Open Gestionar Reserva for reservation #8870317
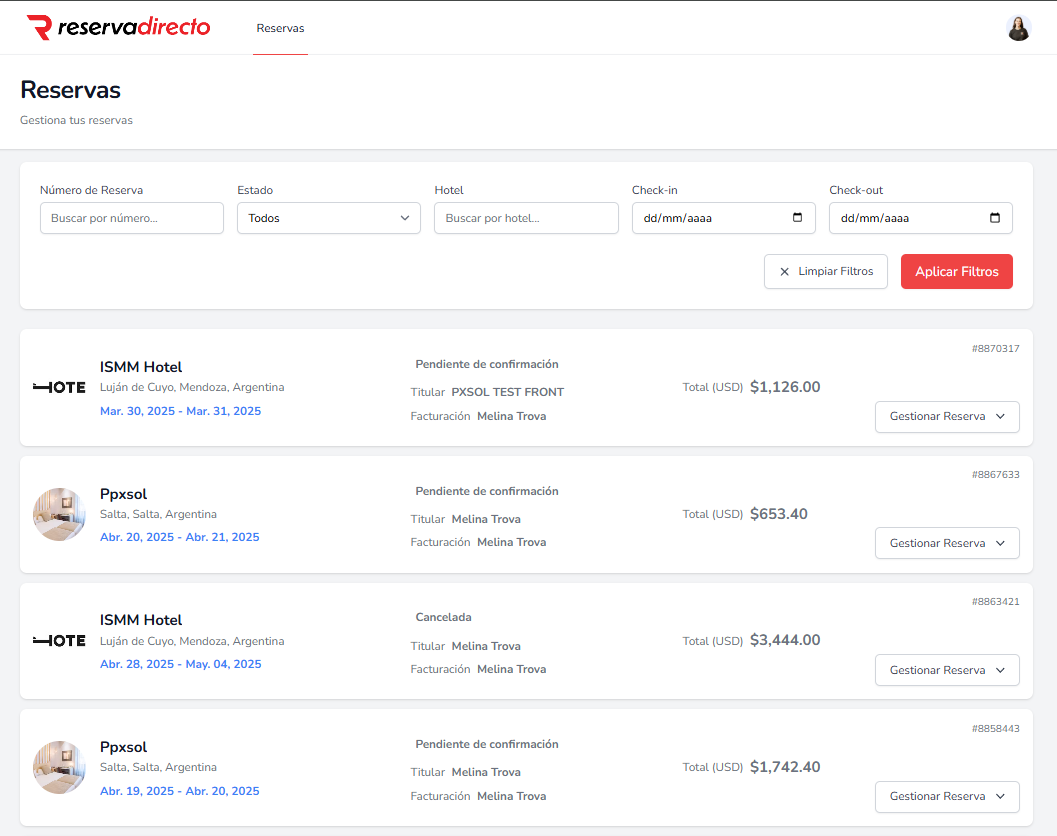 click(946, 417)
